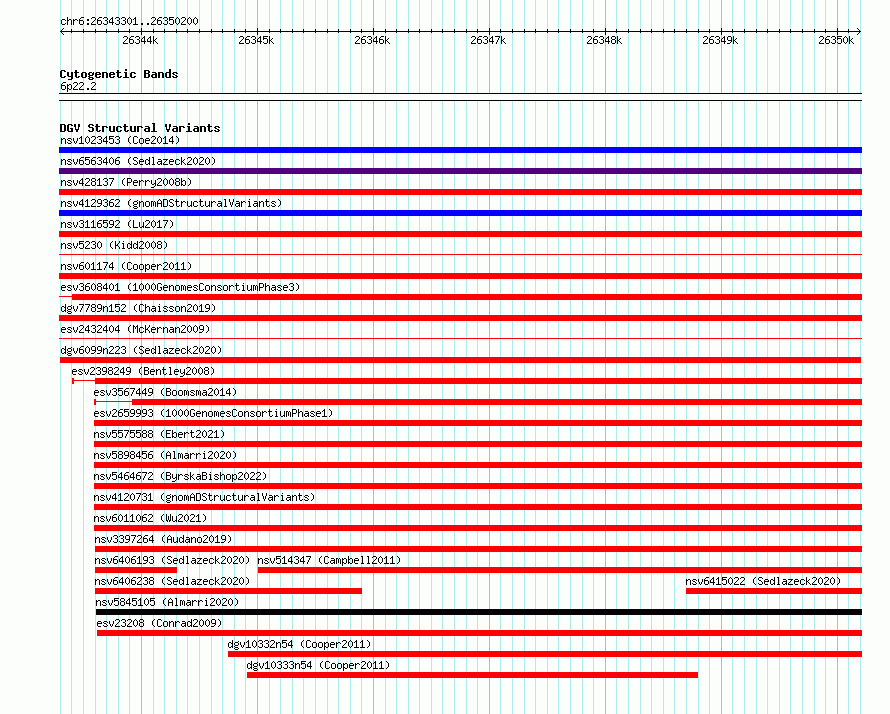Open nsv6011062 (Wu2021) label
Viewport: 890px width, 714px height.
150,518
